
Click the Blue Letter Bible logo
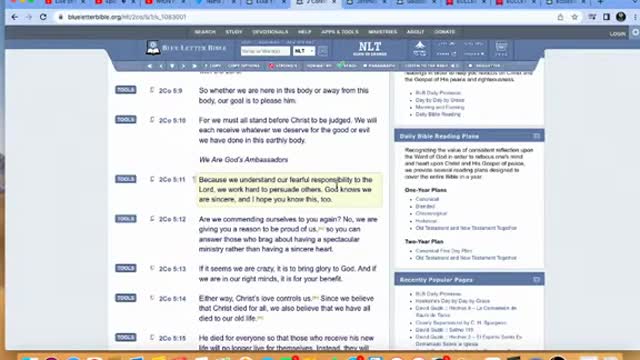(186, 48)
